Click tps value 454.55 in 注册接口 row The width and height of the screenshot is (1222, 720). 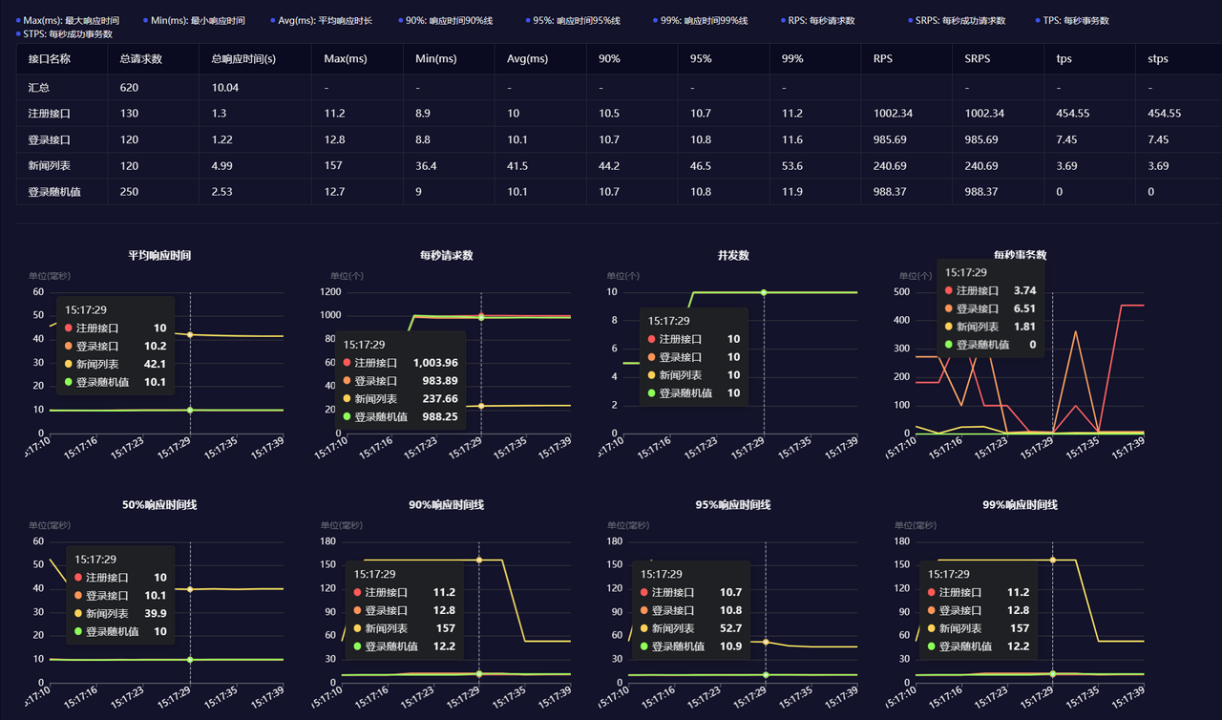[1072, 114]
